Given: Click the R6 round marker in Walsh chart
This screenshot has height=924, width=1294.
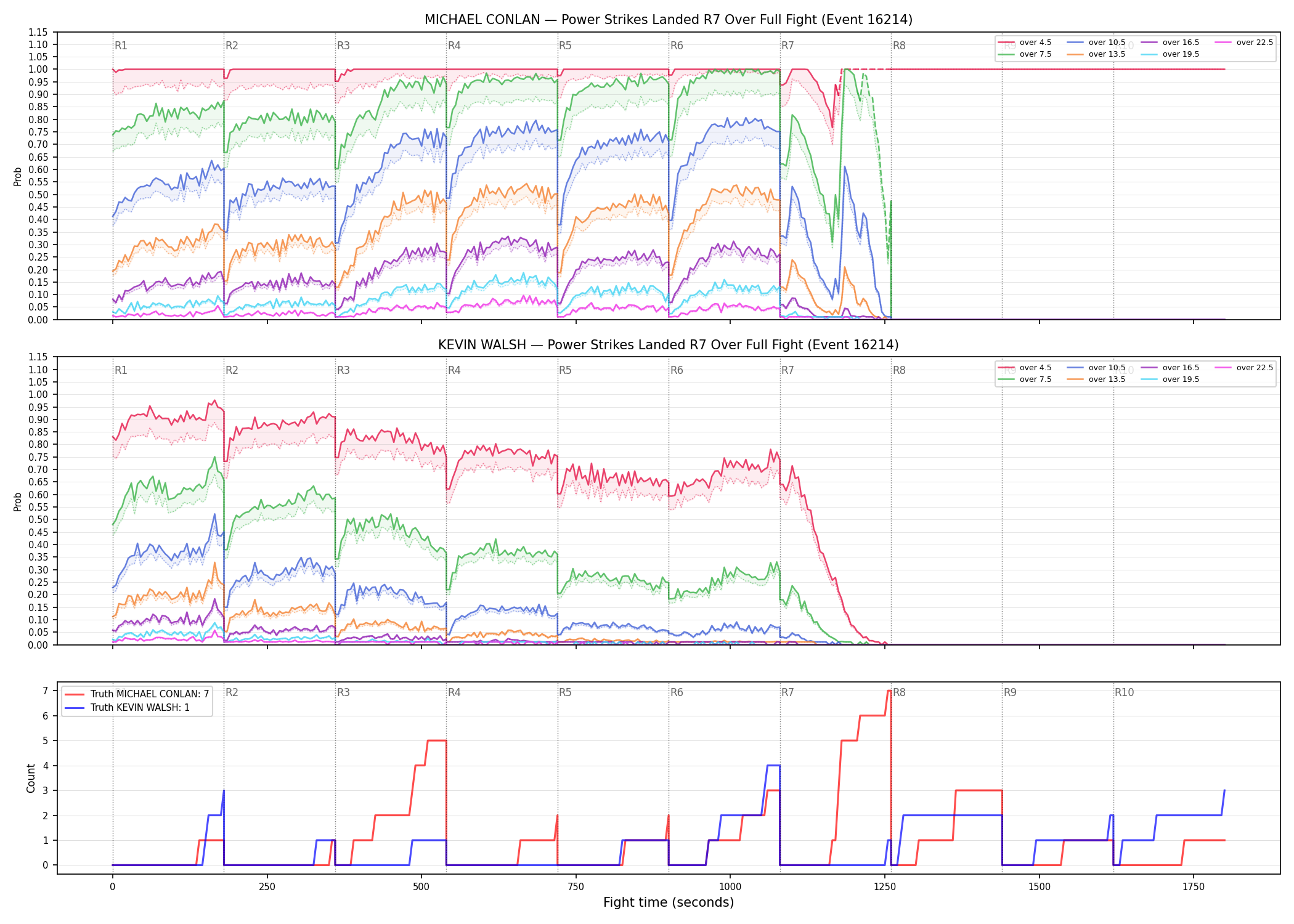Looking at the screenshot, I should pos(677,370).
